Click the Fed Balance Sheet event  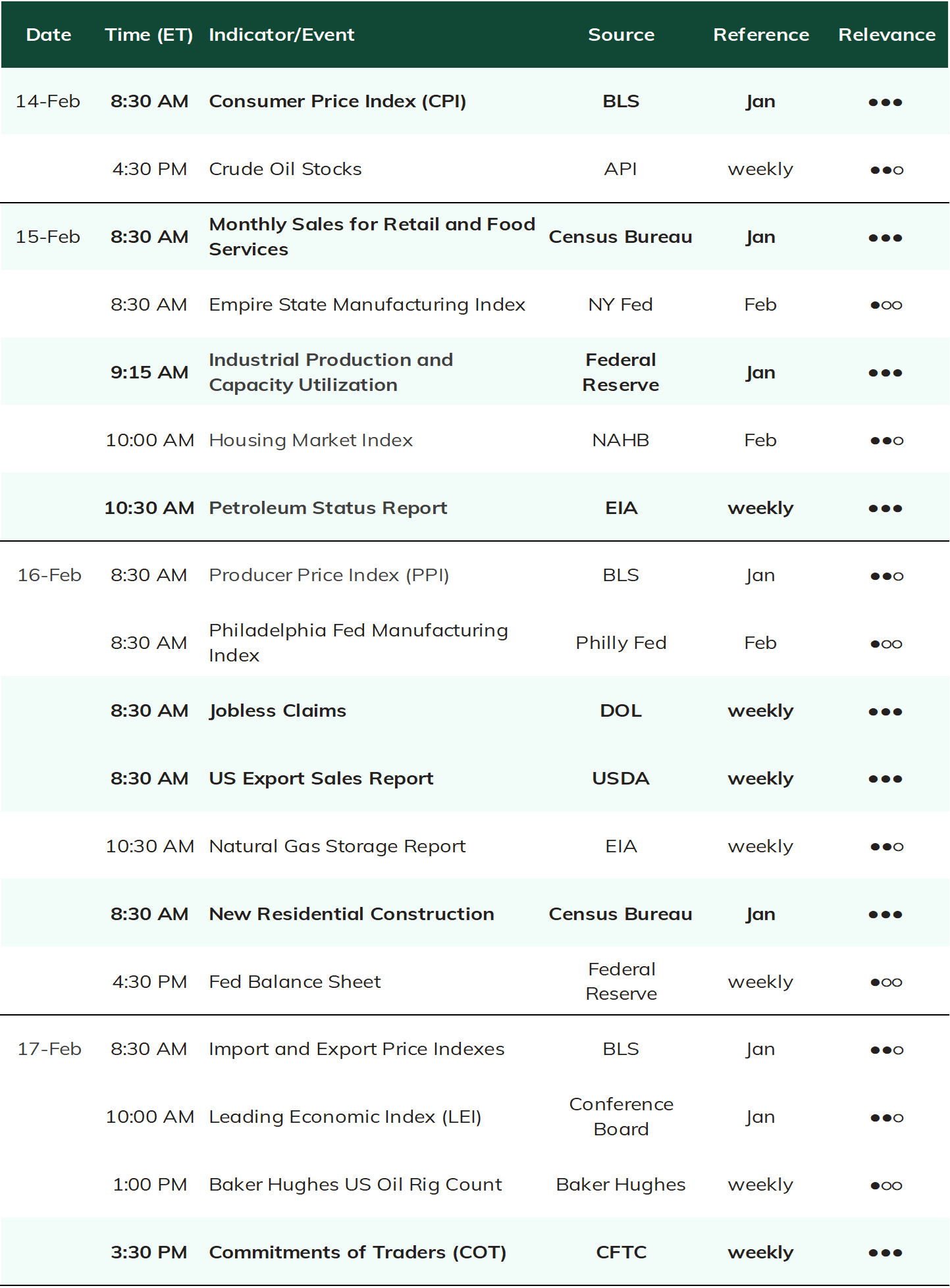click(x=295, y=982)
